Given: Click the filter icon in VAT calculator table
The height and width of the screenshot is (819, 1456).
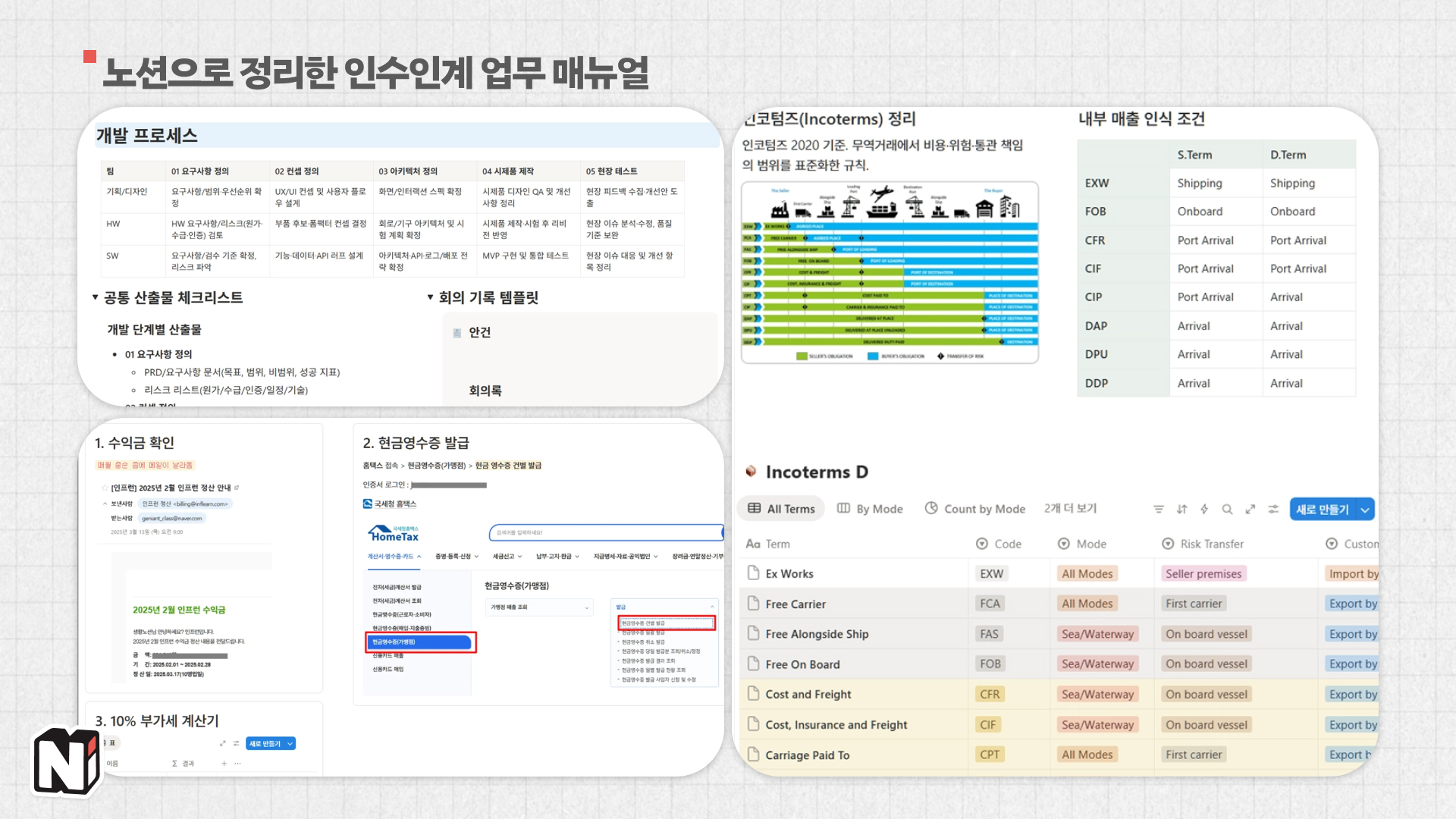Looking at the screenshot, I should click(237, 744).
